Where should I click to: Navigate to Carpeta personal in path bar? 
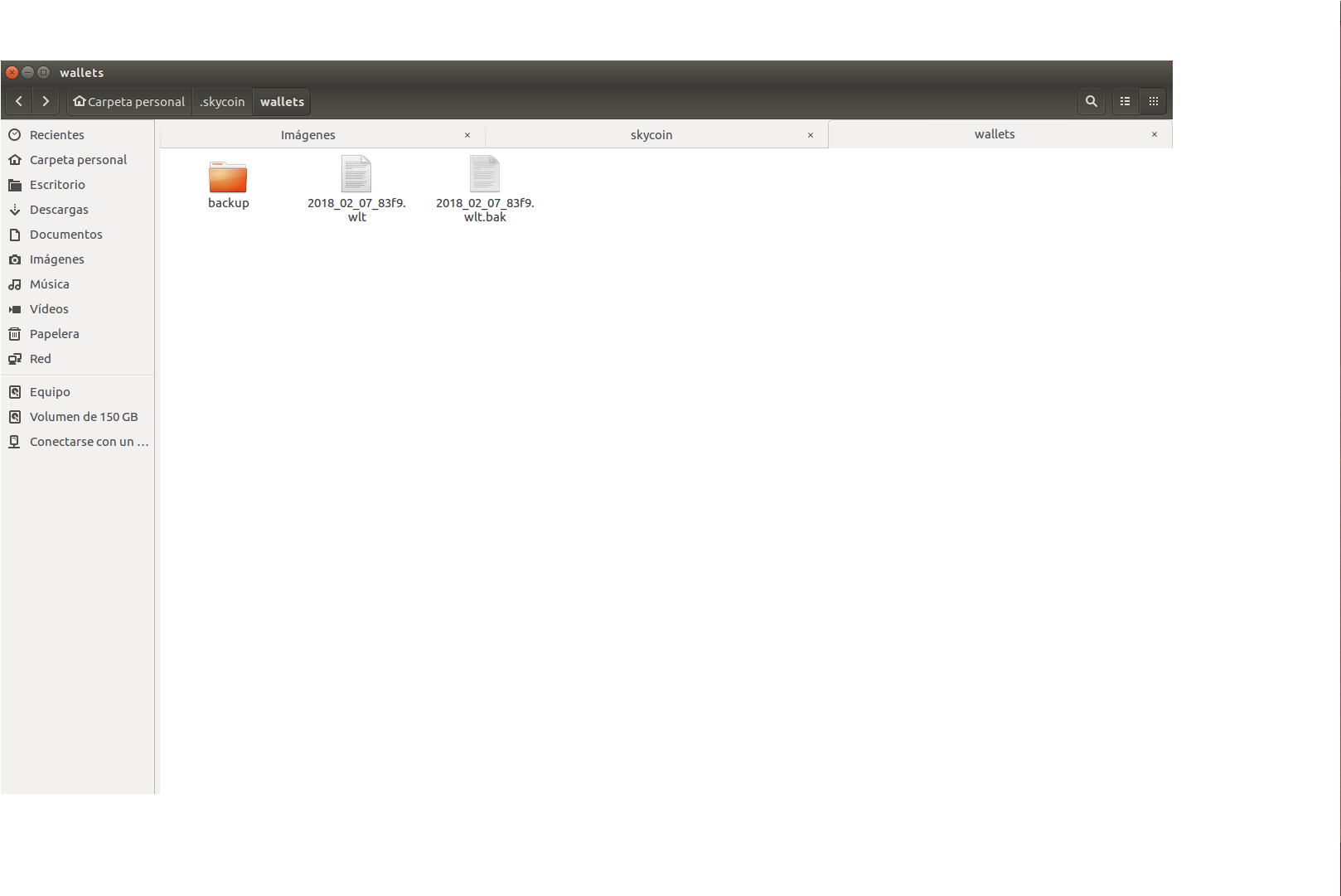coord(129,101)
